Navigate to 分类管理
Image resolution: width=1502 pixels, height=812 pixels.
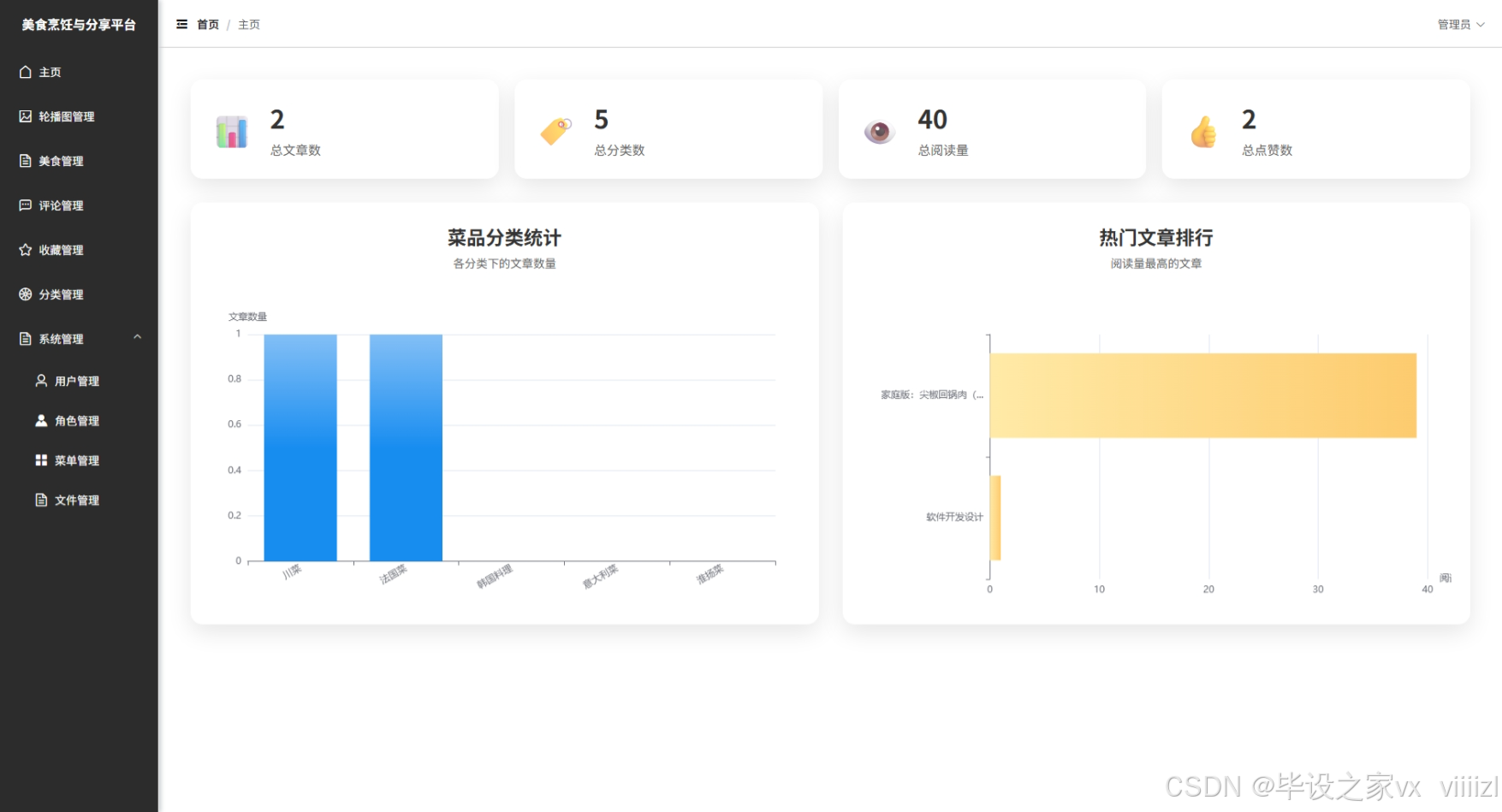click(79, 294)
